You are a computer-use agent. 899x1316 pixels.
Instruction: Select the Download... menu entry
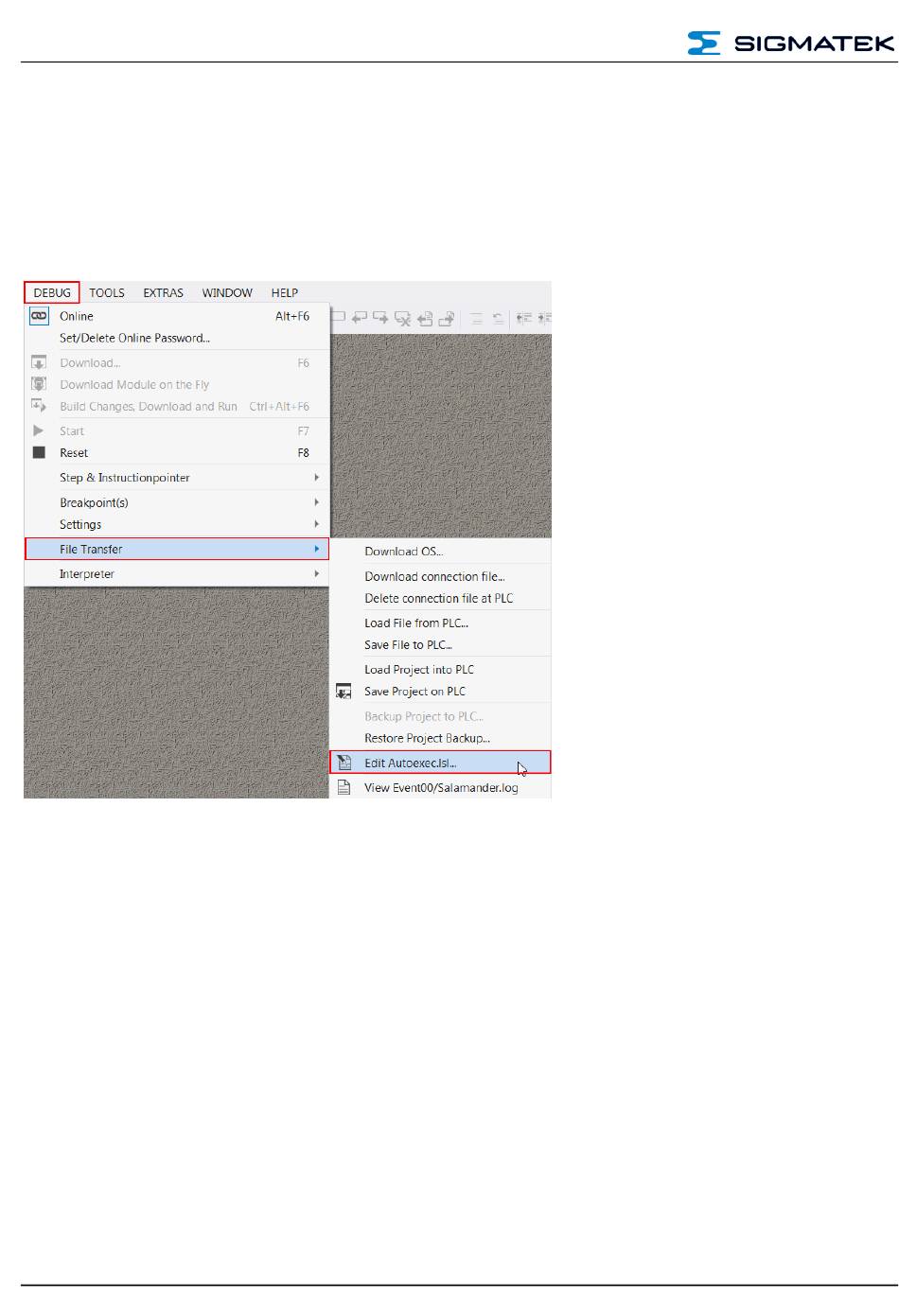click(x=177, y=362)
